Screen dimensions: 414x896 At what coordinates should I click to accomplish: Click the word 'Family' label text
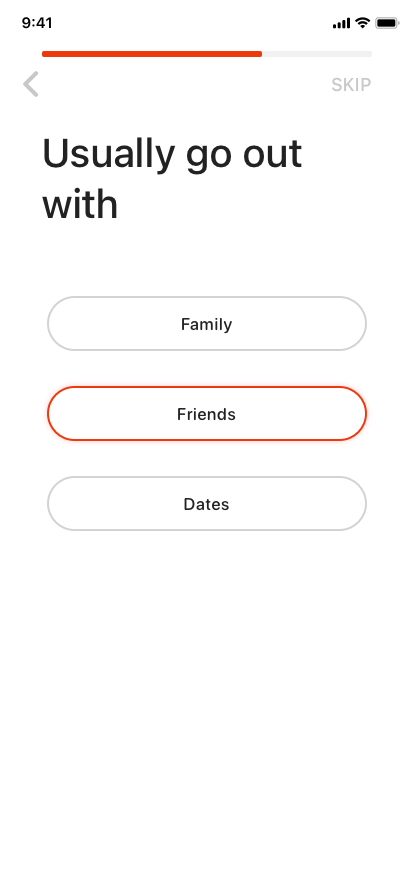click(206, 325)
